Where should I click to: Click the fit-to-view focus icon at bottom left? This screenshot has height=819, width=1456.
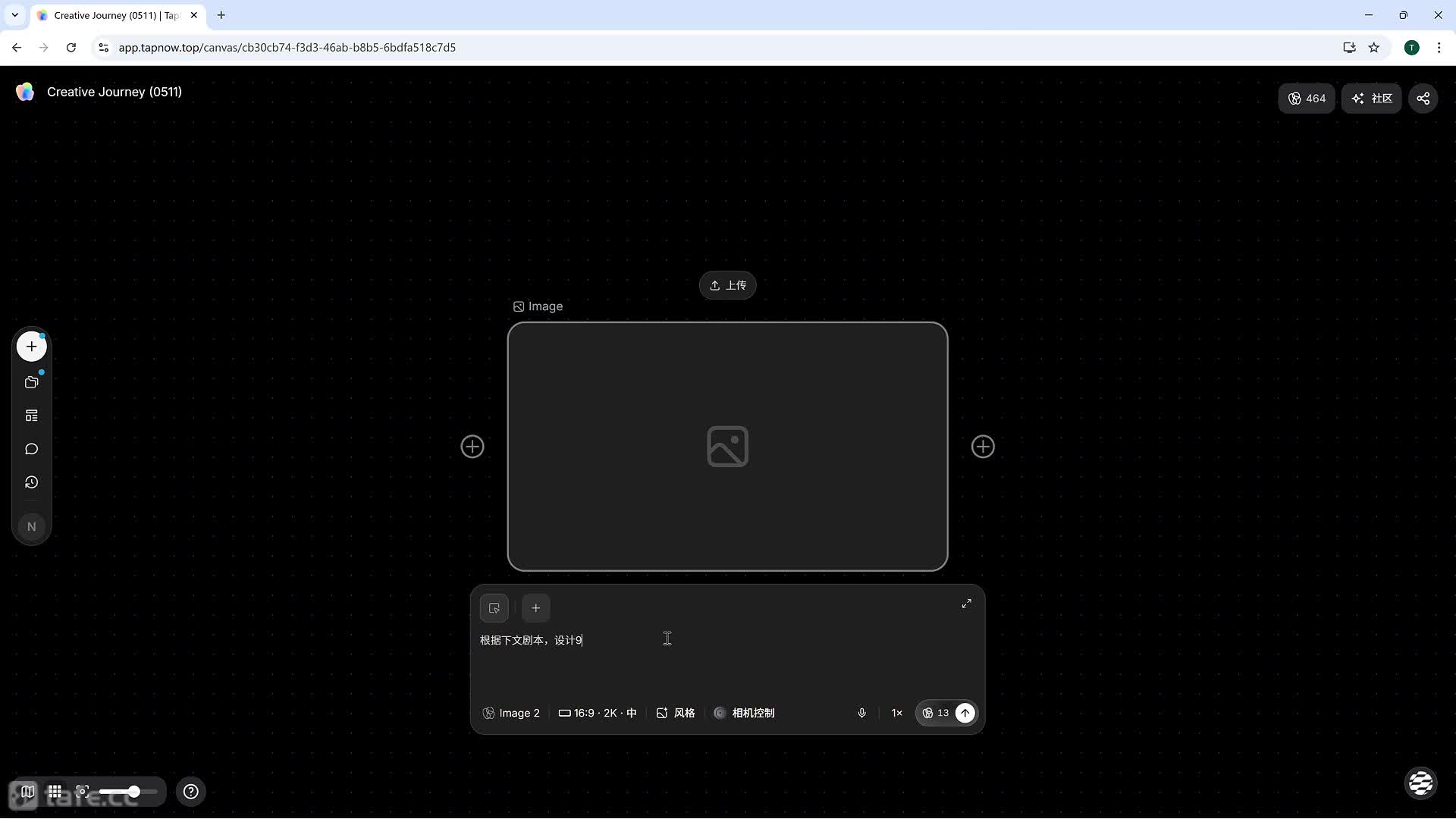pyautogui.click(x=82, y=792)
